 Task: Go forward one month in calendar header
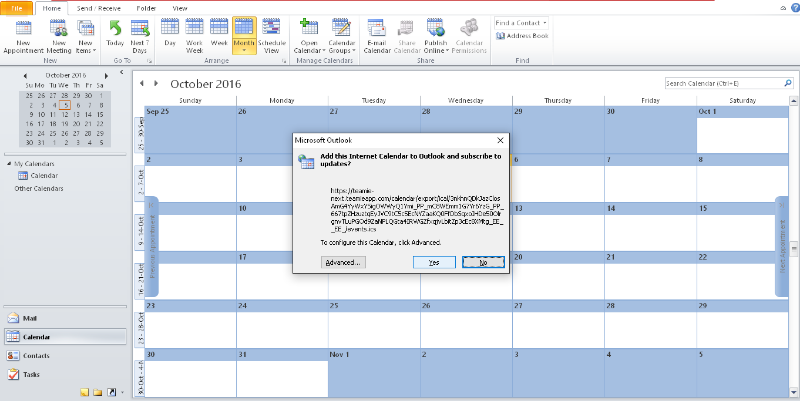[x=156, y=83]
